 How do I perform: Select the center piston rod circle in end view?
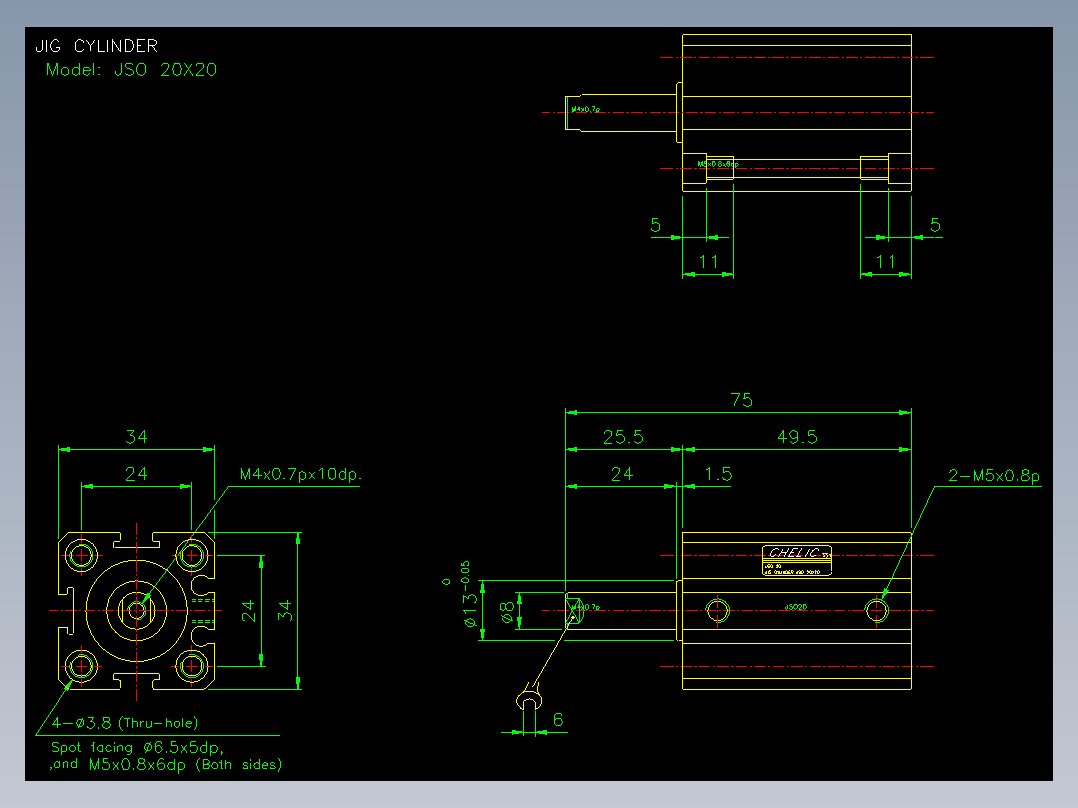(x=137, y=610)
